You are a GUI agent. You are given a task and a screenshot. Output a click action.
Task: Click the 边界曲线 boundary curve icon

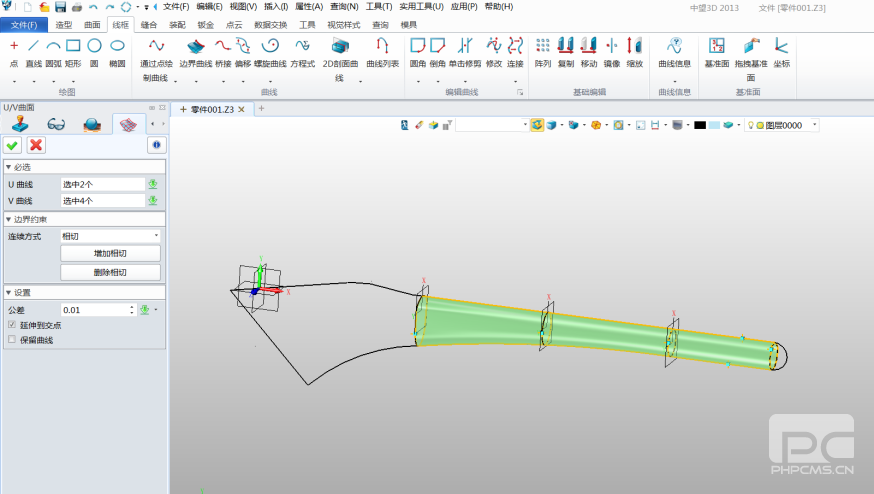point(196,47)
